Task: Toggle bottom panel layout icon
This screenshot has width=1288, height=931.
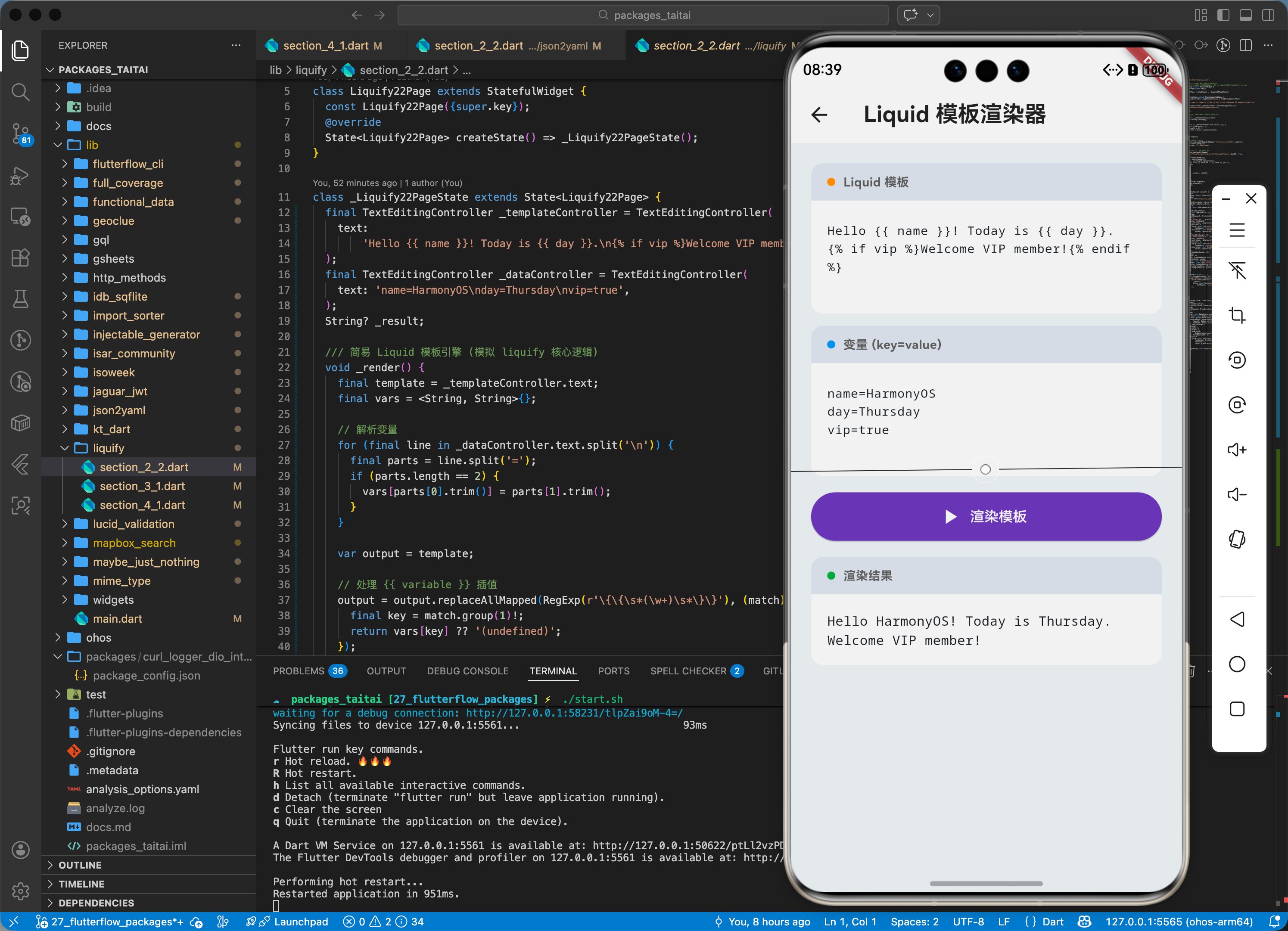Action: 1245,16
